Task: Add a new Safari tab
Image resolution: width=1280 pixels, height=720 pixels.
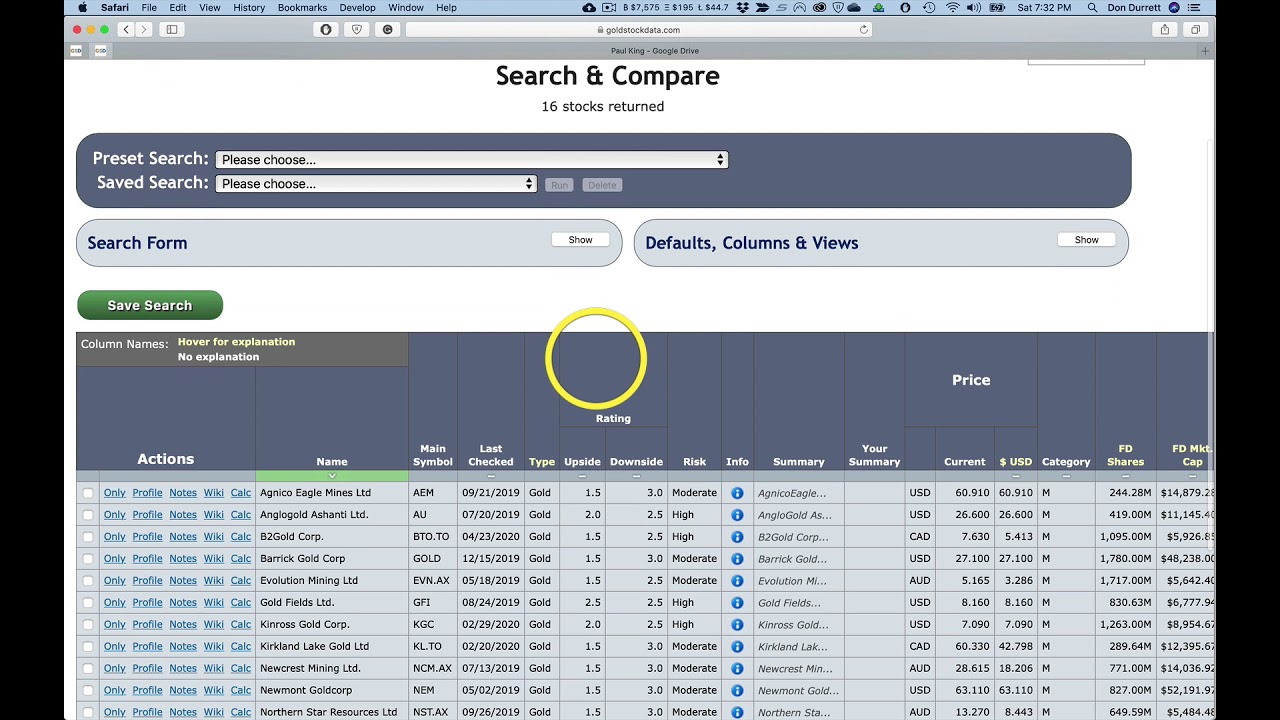Action: click(x=1205, y=51)
